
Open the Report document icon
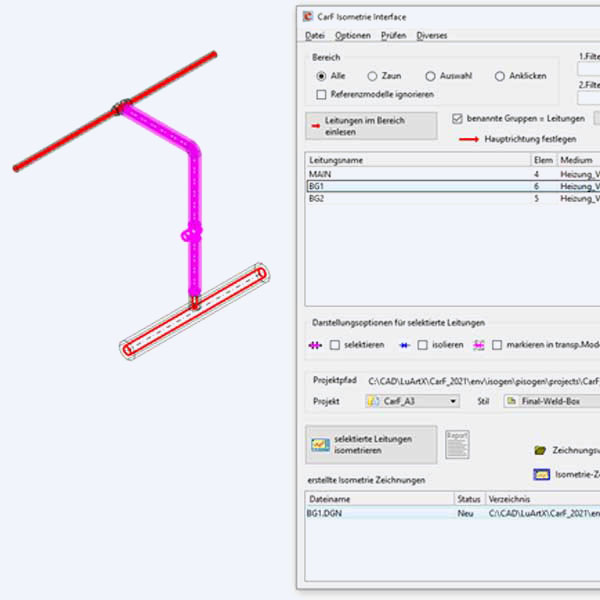(457, 445)
